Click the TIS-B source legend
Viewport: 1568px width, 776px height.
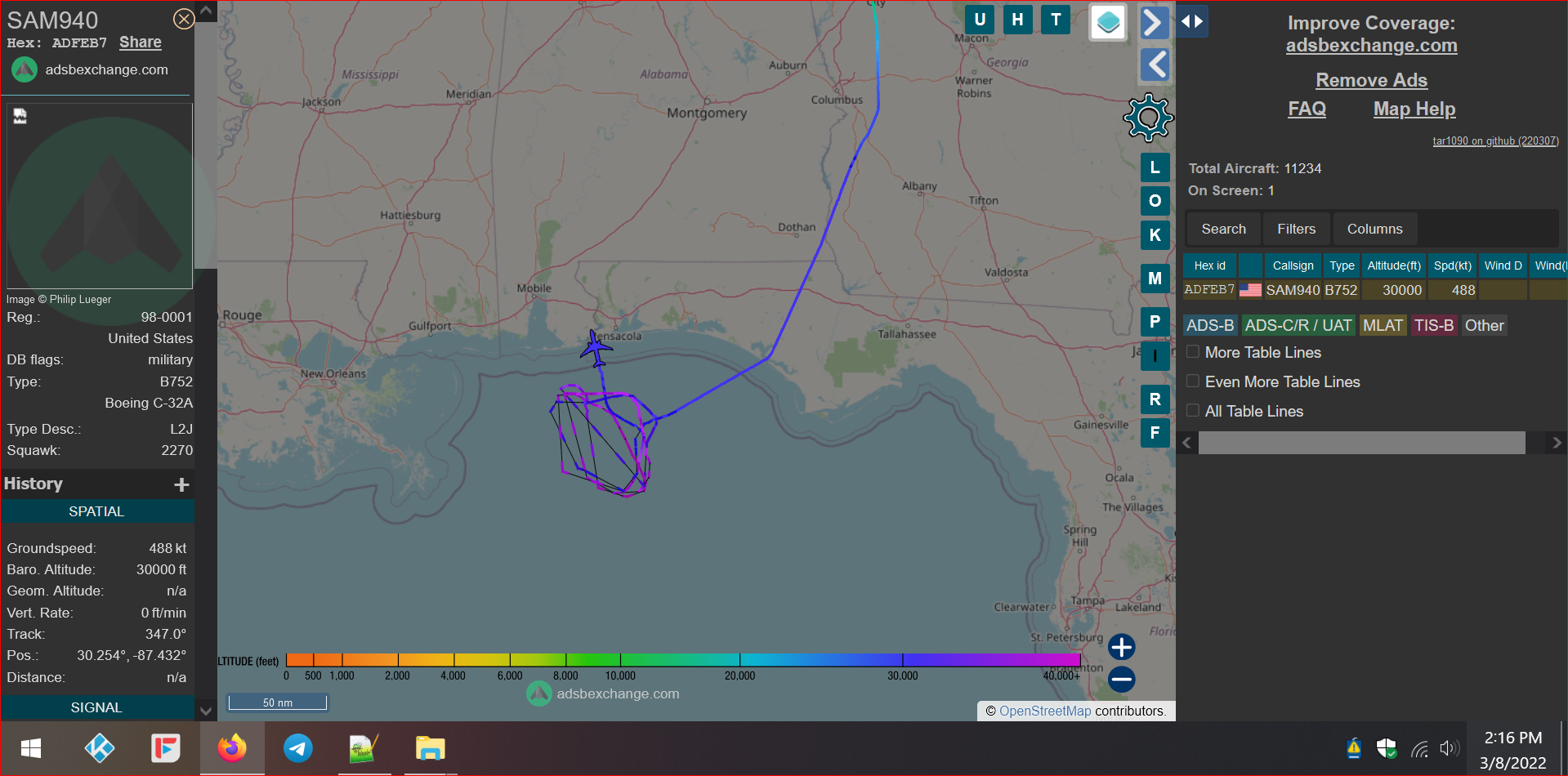pyautogui.click(x=1434, y=325)
